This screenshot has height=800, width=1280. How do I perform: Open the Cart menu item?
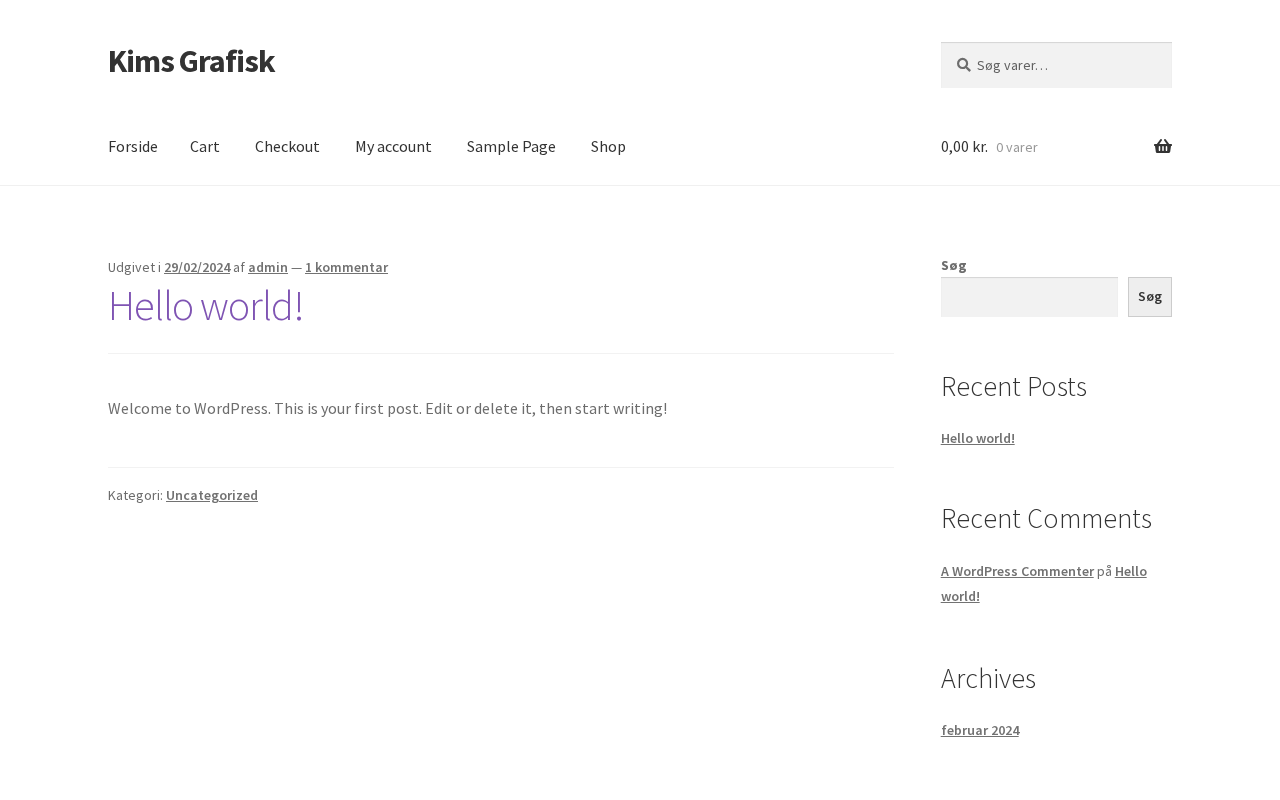(x=205, y=147)
